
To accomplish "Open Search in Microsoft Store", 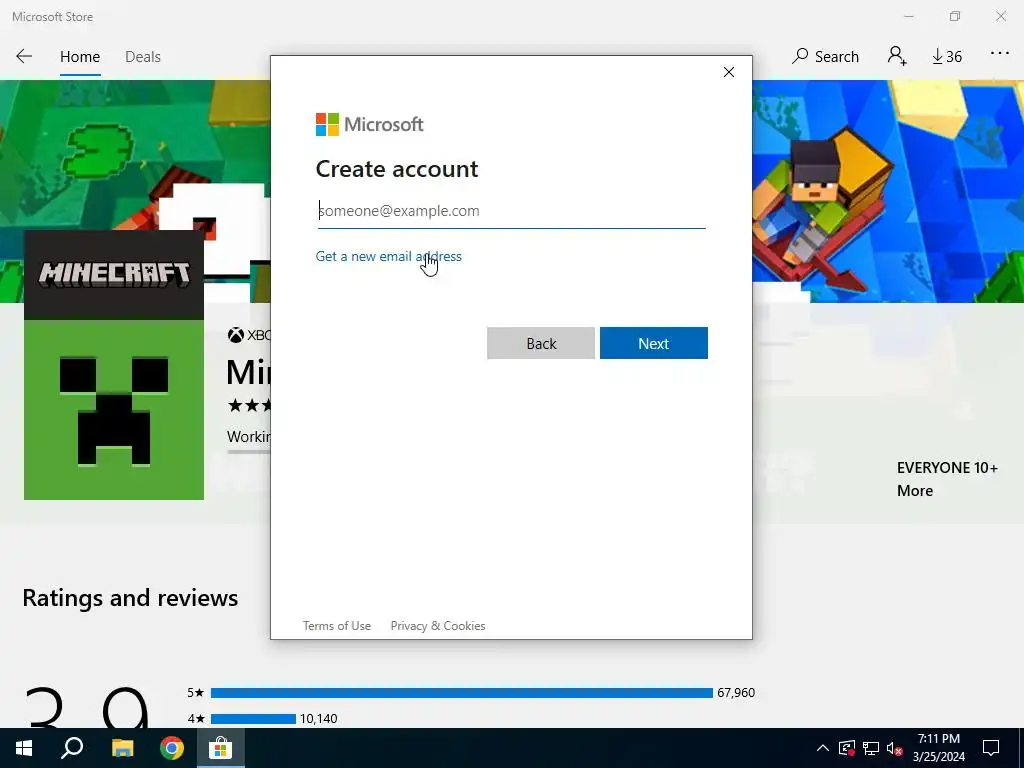I will point(825,56).
